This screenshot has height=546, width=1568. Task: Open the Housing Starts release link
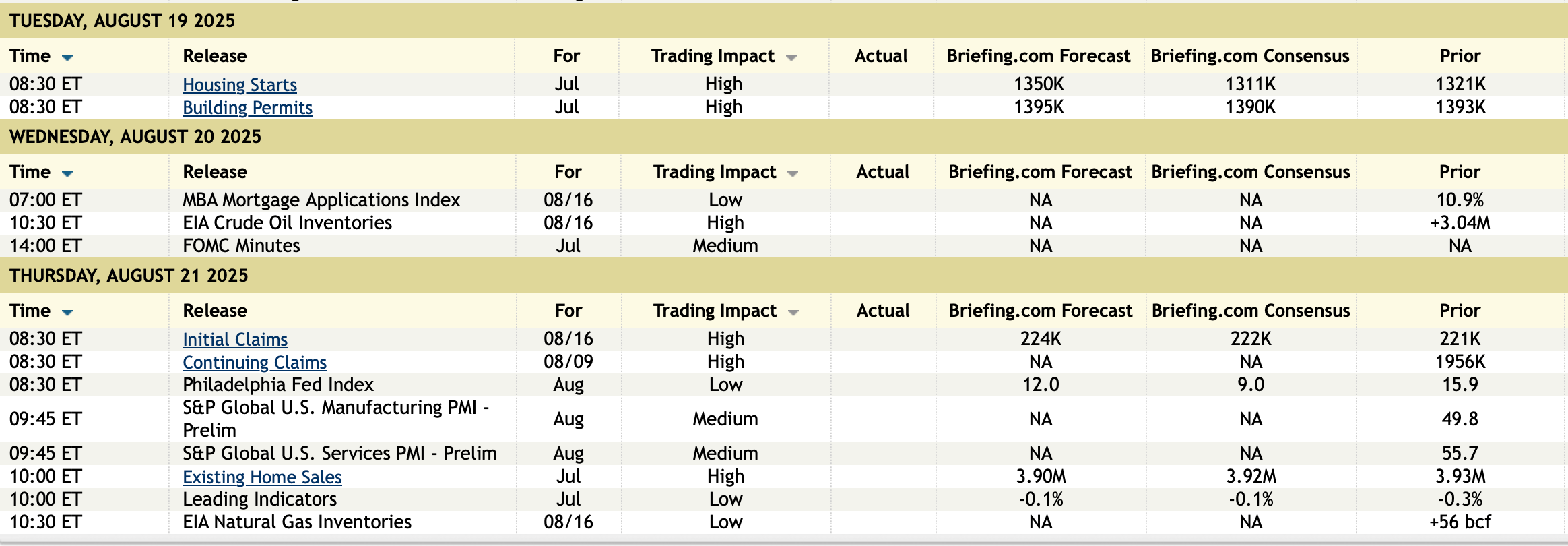tap(240, 85)
